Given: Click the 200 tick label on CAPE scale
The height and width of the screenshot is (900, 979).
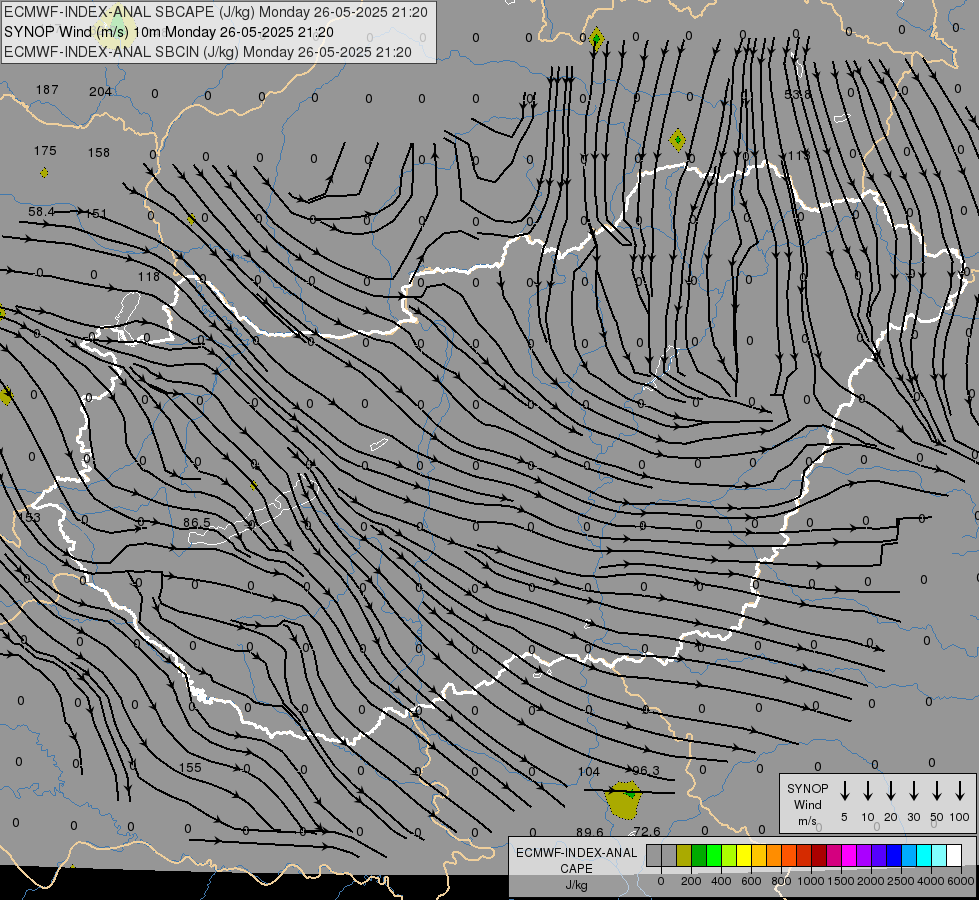Looking at the screenshot, I should click(x=691, y=881).
